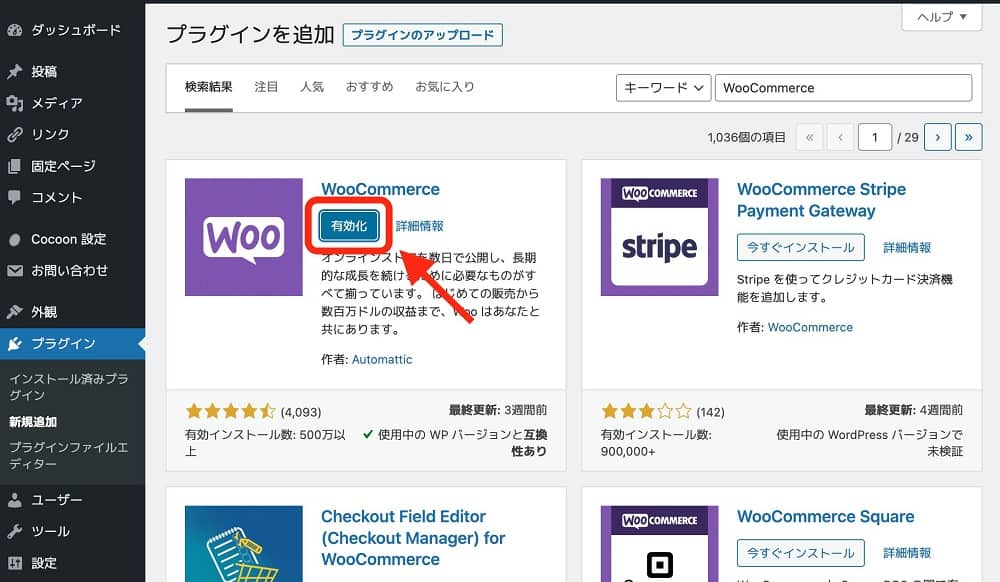Open 詳細情報 for WooCommerce Square
Screen dimensions: 1000x582
click(x=907, y=553)
